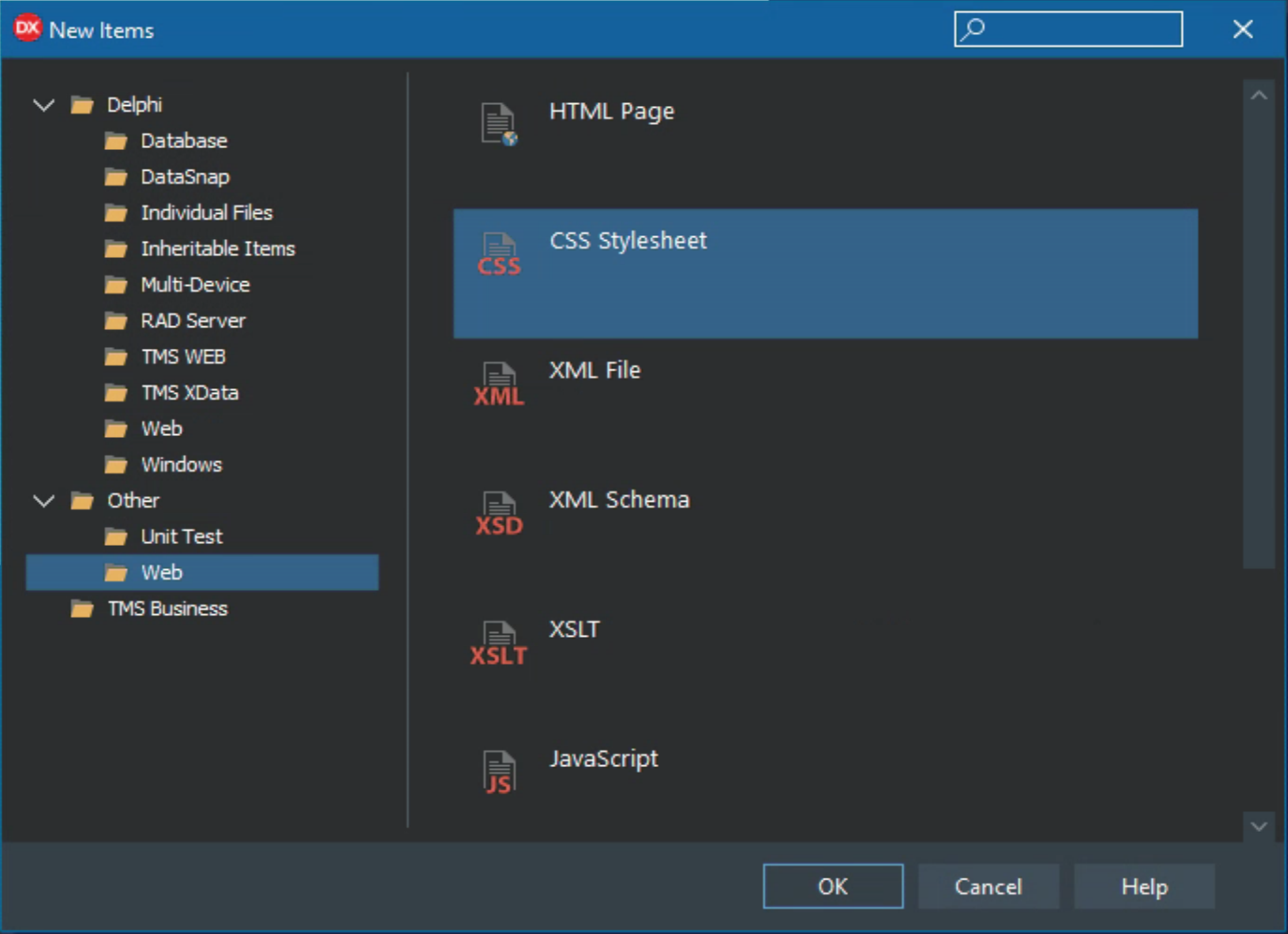Choose the XML File item

click(x=826, y=403)
